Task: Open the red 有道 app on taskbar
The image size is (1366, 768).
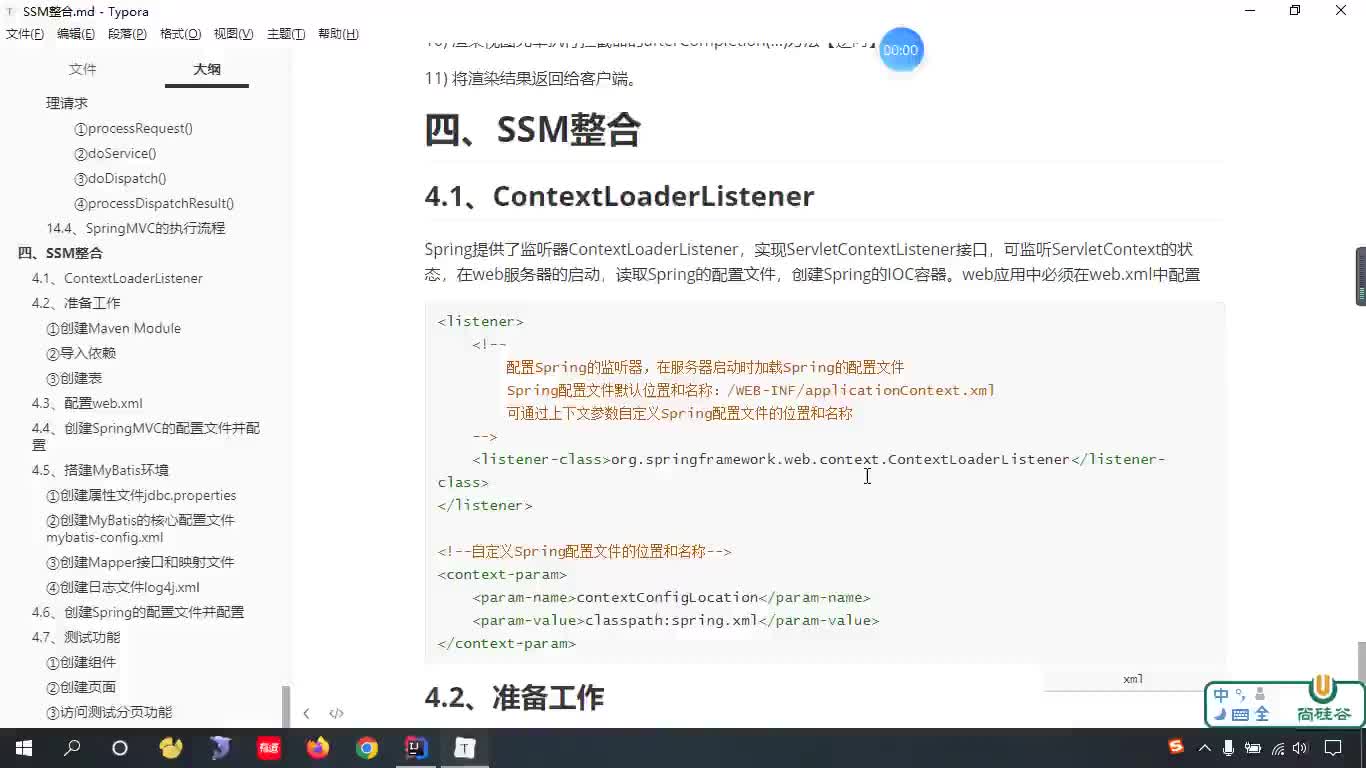Action: (269, 747)
